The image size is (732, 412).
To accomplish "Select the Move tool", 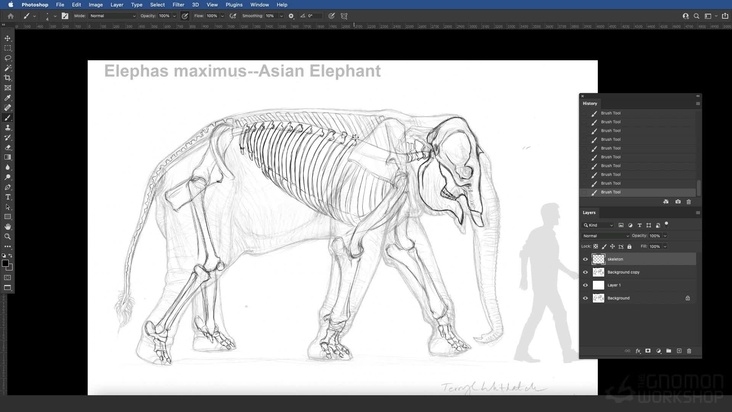I will coord(7,38).
